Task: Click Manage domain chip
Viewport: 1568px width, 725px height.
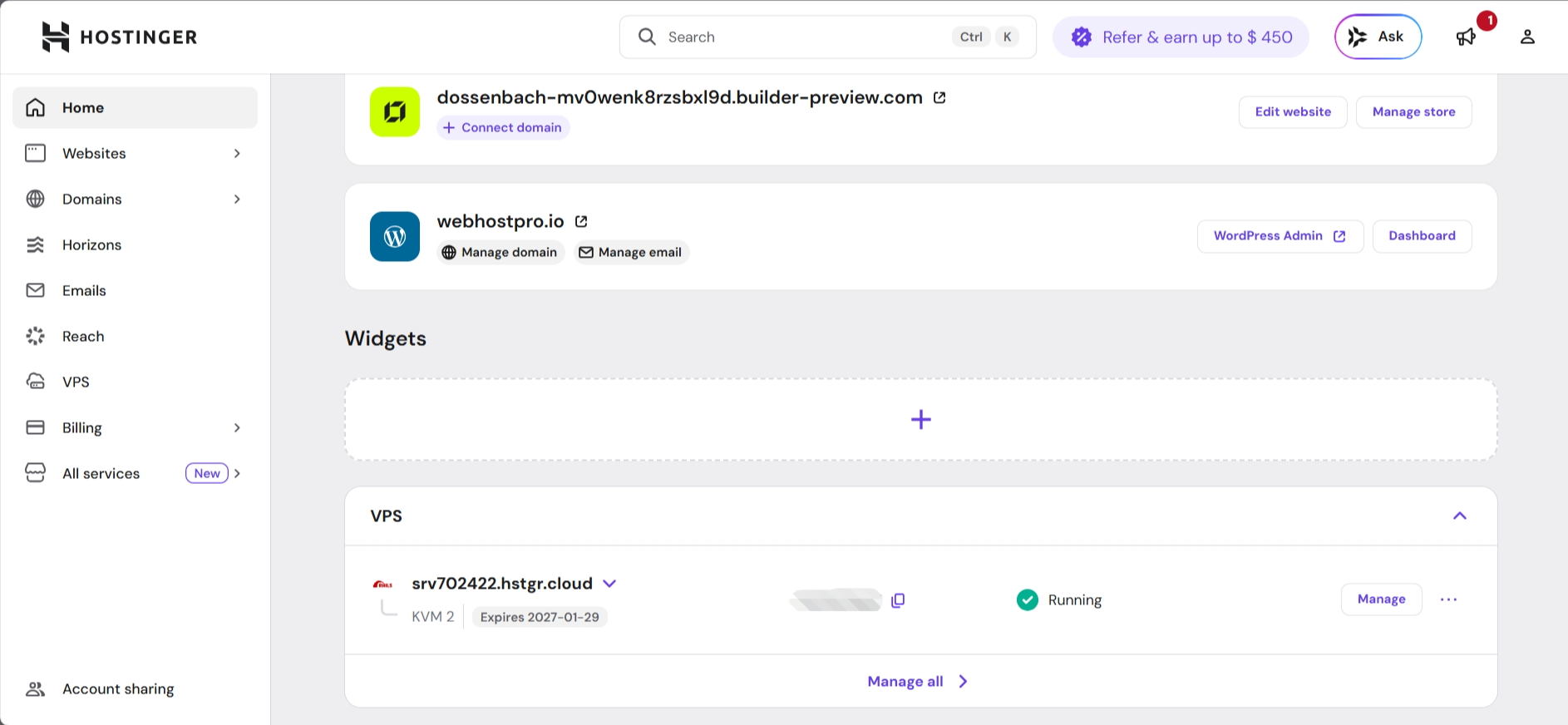Action: click(500, 252)
